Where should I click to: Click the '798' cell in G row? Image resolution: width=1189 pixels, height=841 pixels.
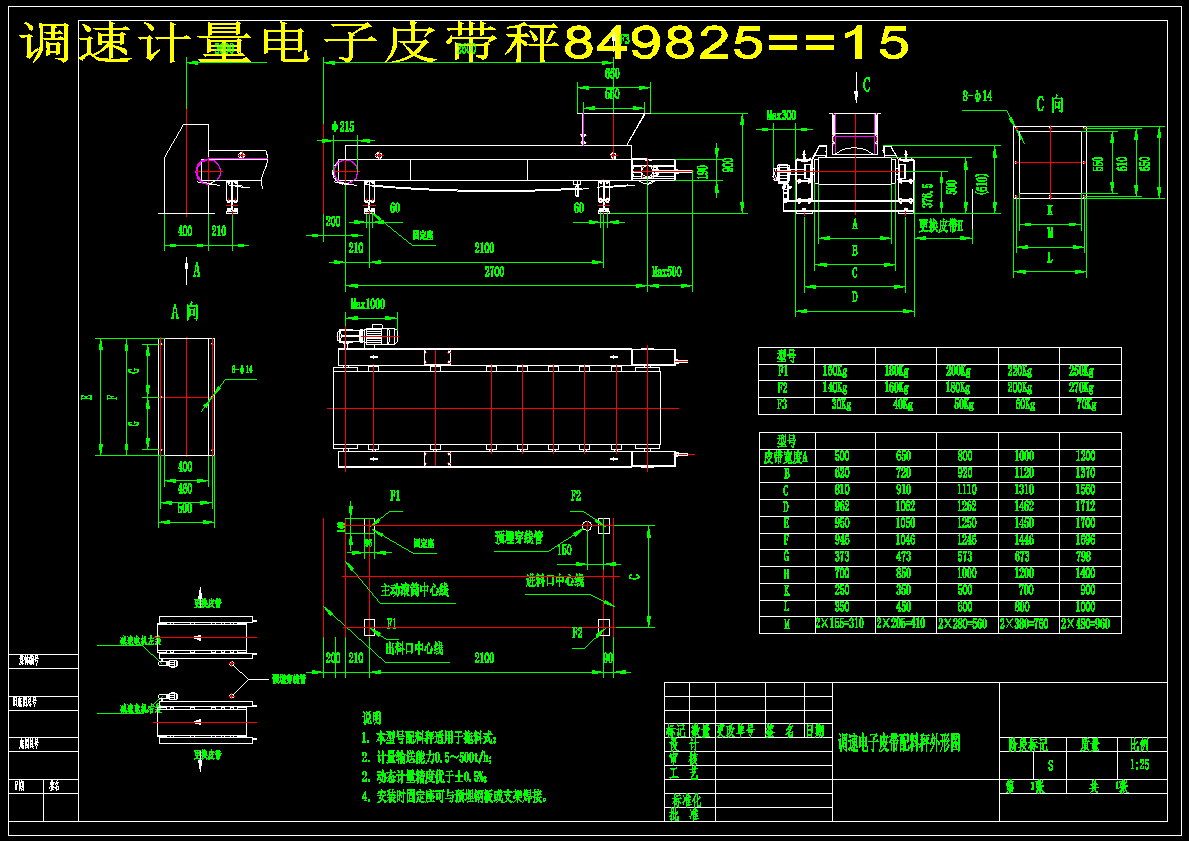[x=1086, y=557]
